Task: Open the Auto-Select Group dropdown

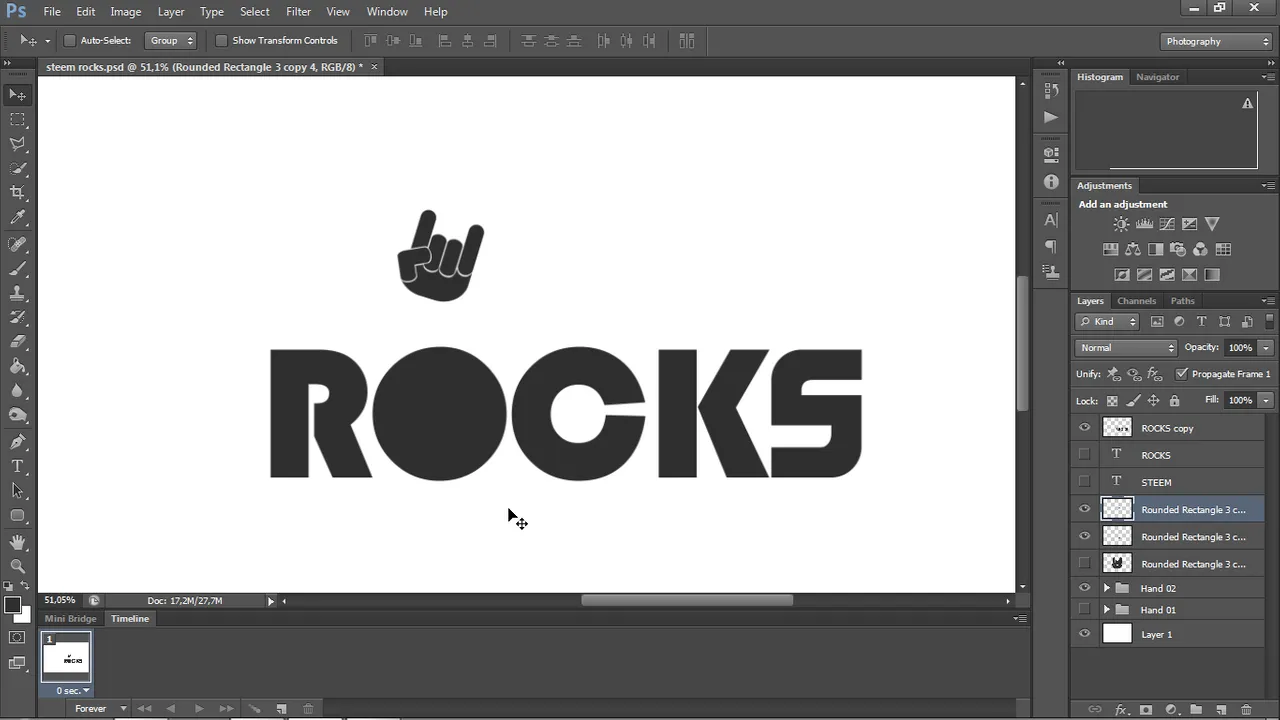Action: pos(170,41)
